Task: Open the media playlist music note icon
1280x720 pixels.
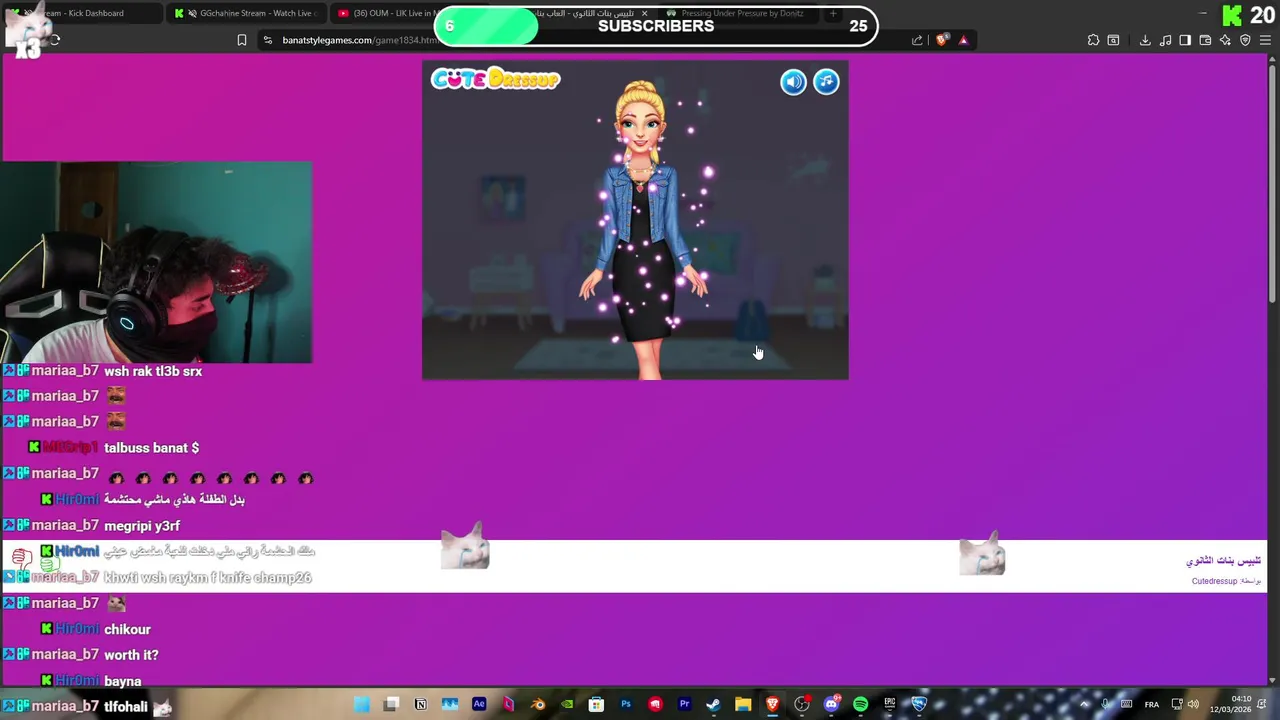Action: pyautogui.click(x=1165, y=40)
